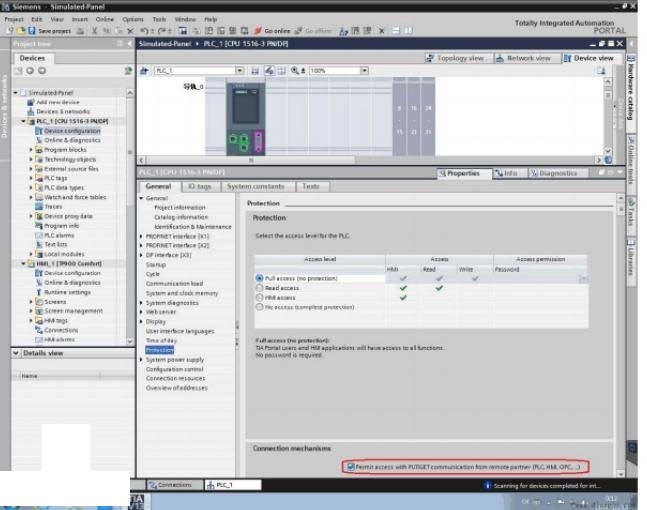
Task: Open the zoom level 100% dropdown
Action: (x=363, y=71)
